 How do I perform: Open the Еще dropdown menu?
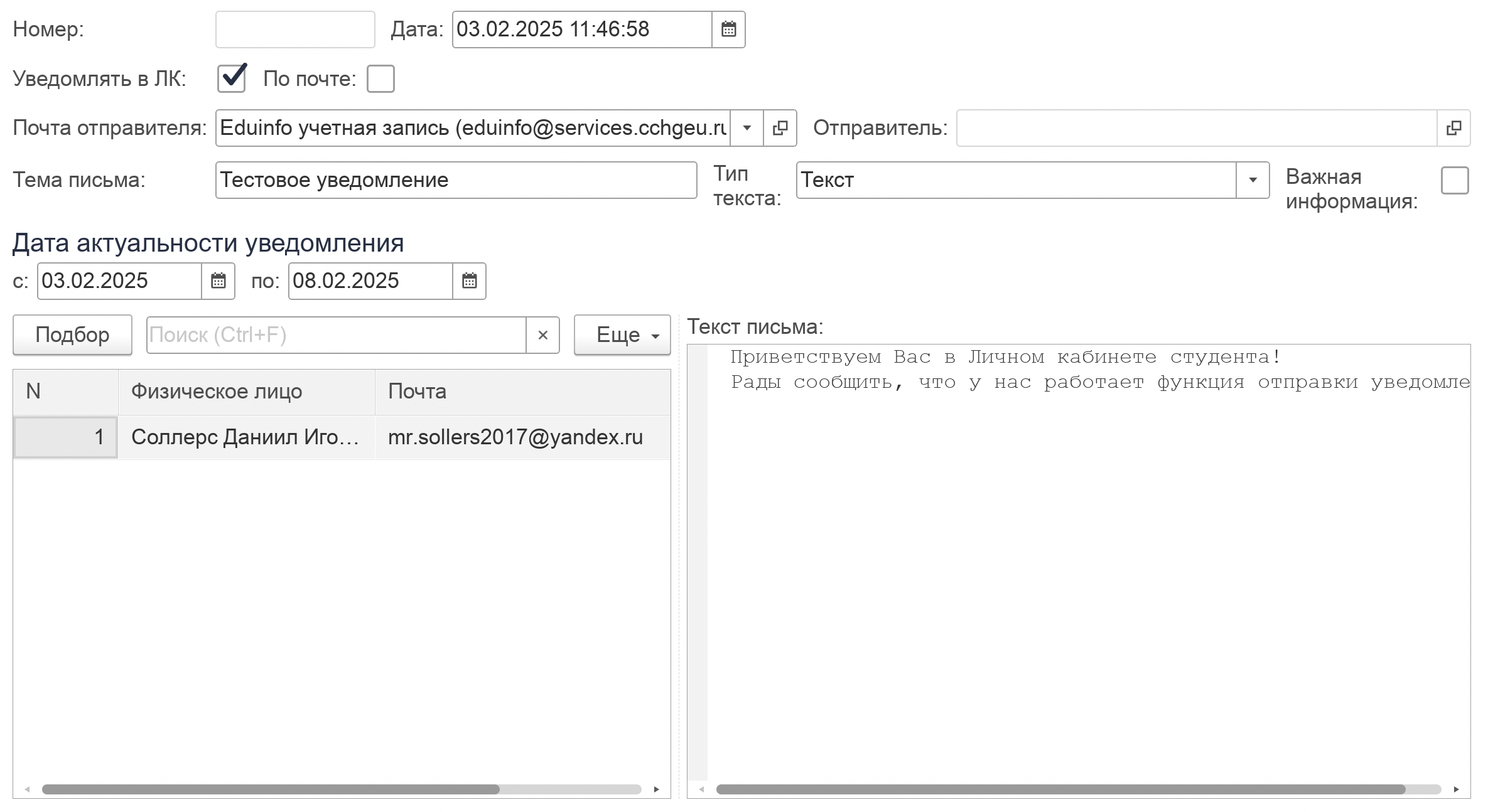click(622, 335)
